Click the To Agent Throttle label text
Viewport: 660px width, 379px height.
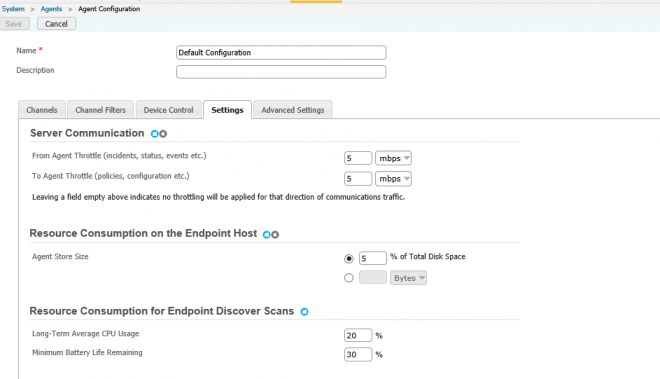[111, 176]
